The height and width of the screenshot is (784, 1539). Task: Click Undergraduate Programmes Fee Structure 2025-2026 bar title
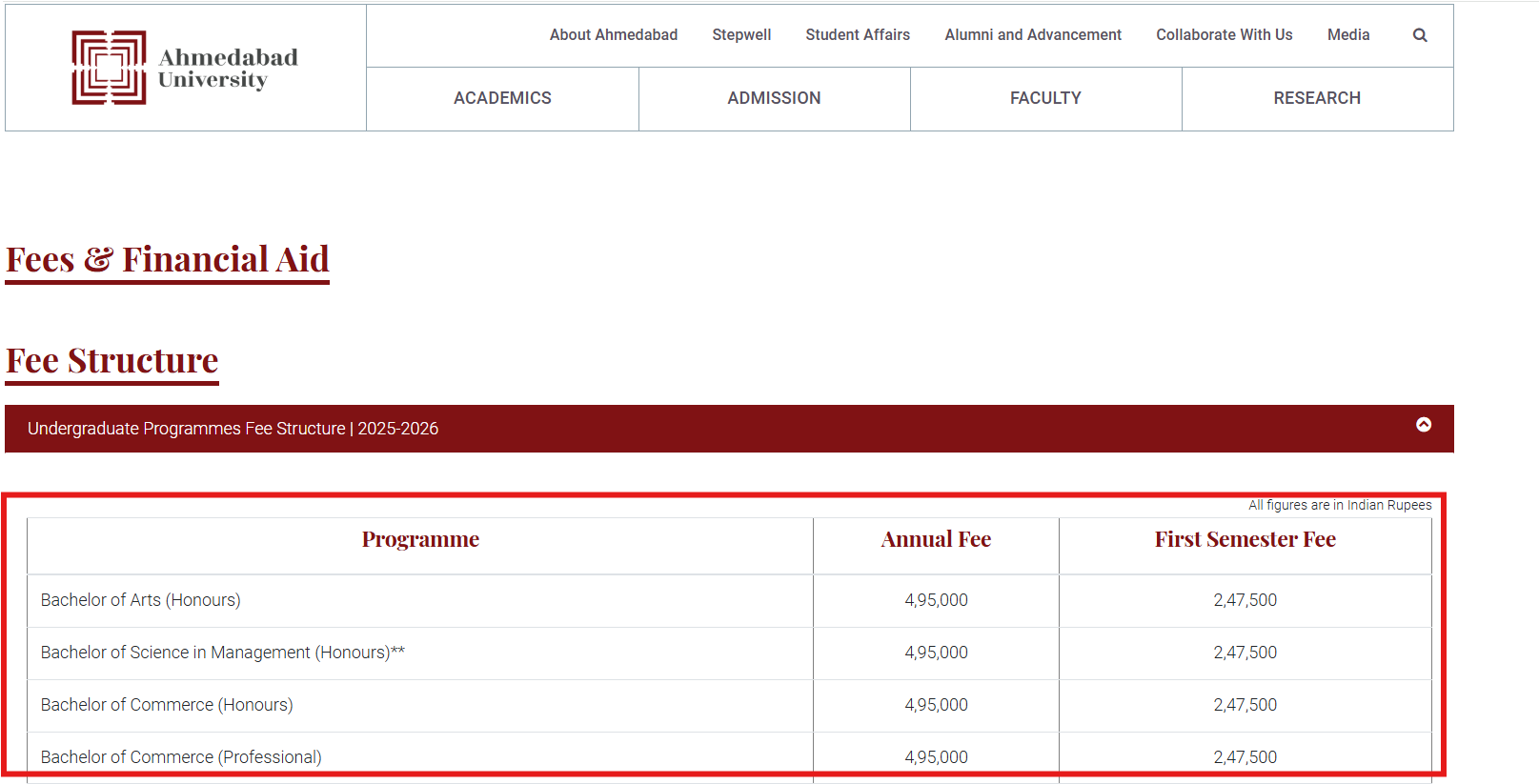pos(233,429)
